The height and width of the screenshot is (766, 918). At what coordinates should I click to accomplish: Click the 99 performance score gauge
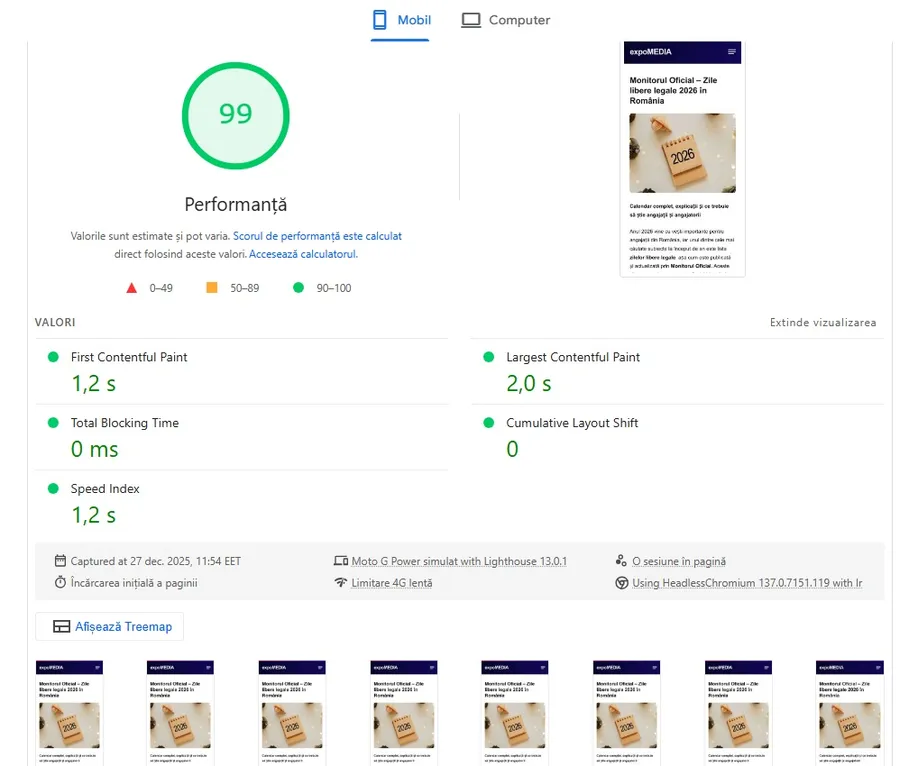pyautogui.click(x=235, y=115)
